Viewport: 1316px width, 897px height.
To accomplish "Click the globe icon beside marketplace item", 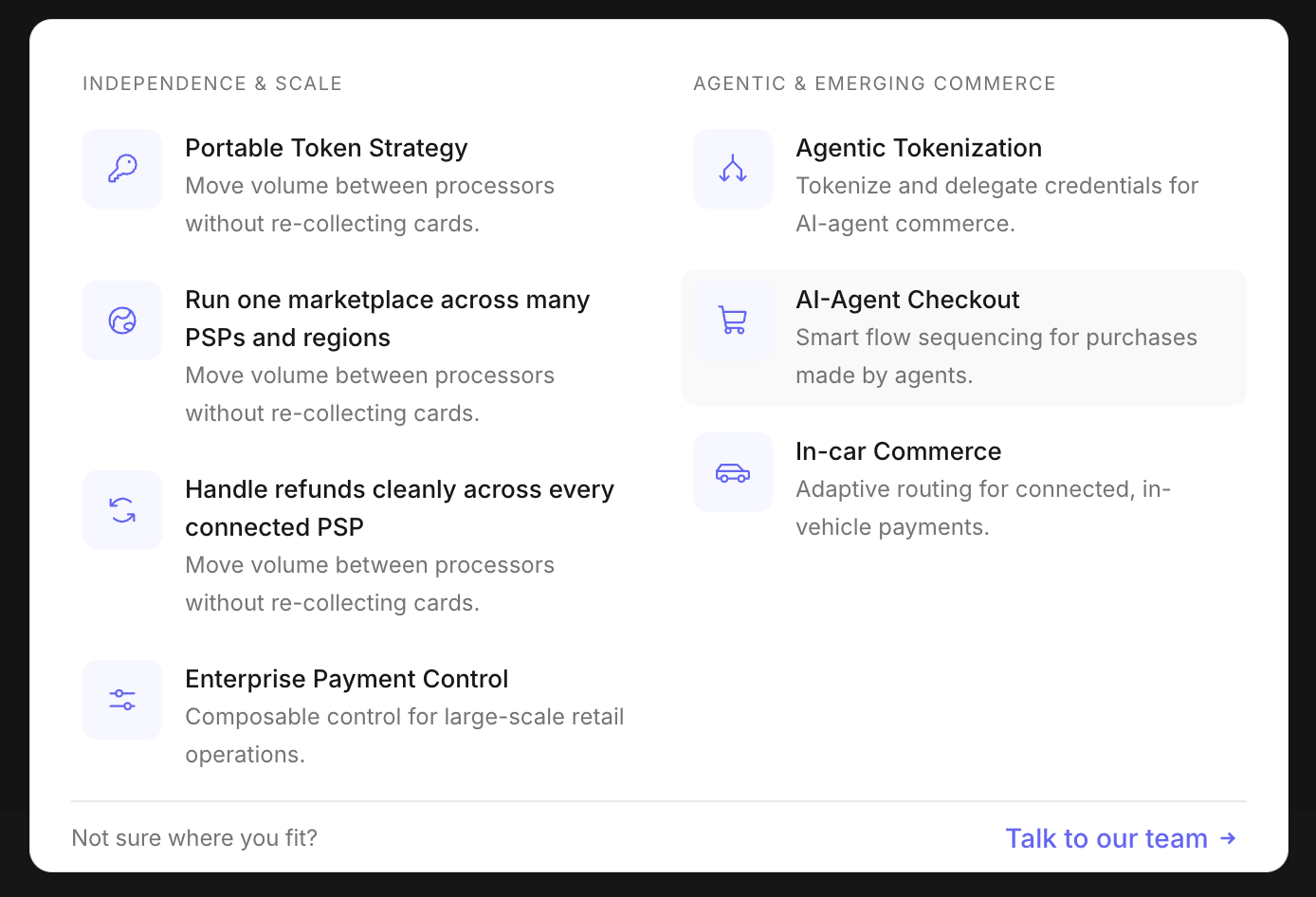I will (x=122, y=320).
